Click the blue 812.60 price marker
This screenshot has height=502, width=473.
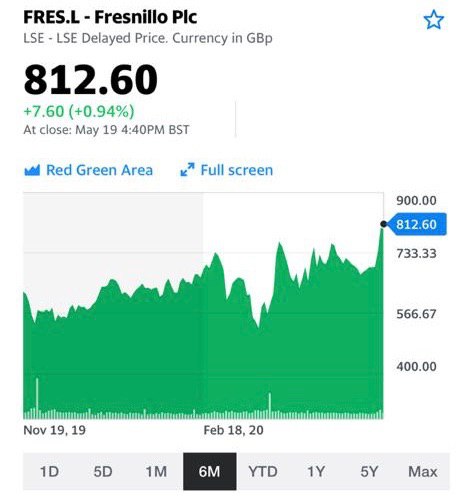[417, 224]
